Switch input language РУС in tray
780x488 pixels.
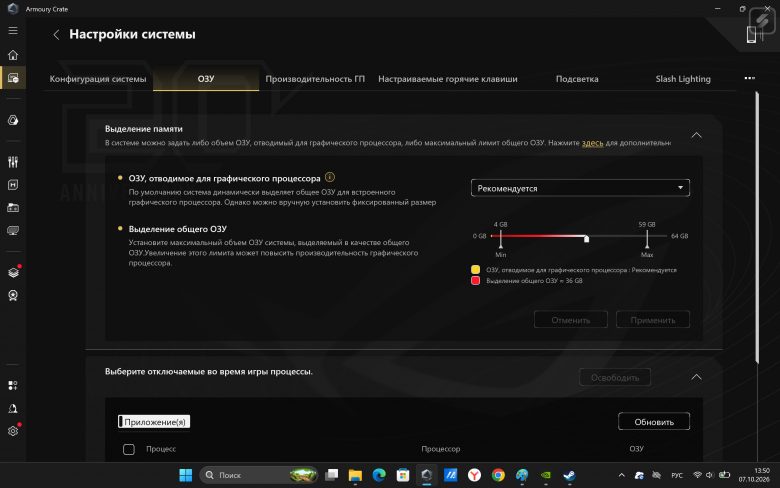tap(677, 476)
